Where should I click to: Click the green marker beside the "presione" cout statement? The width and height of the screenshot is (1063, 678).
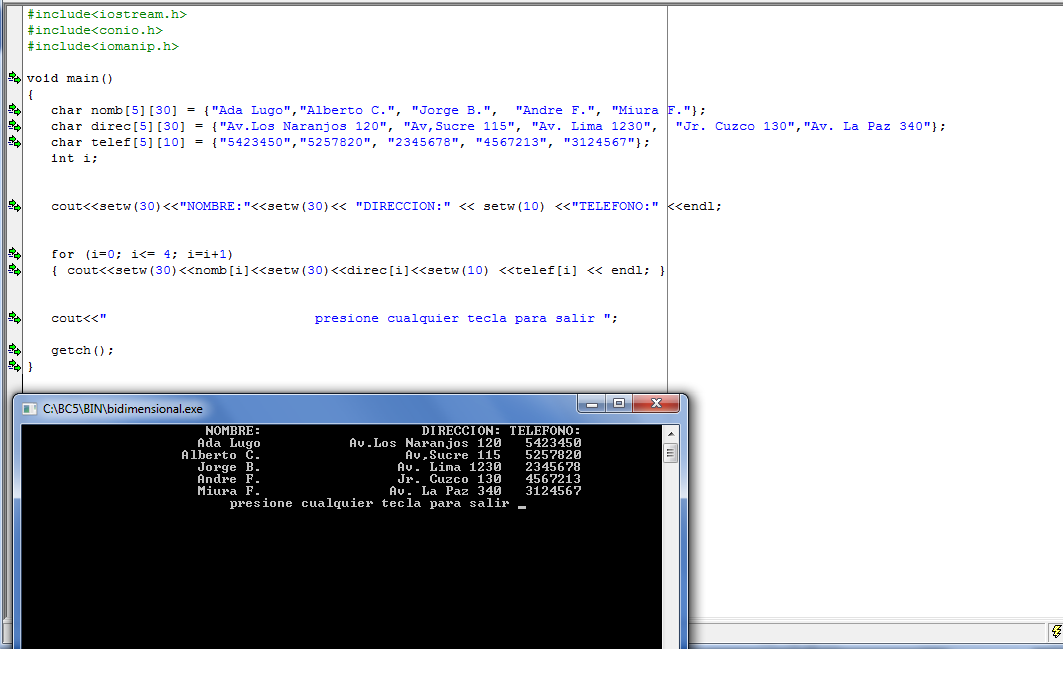point(12,318)
